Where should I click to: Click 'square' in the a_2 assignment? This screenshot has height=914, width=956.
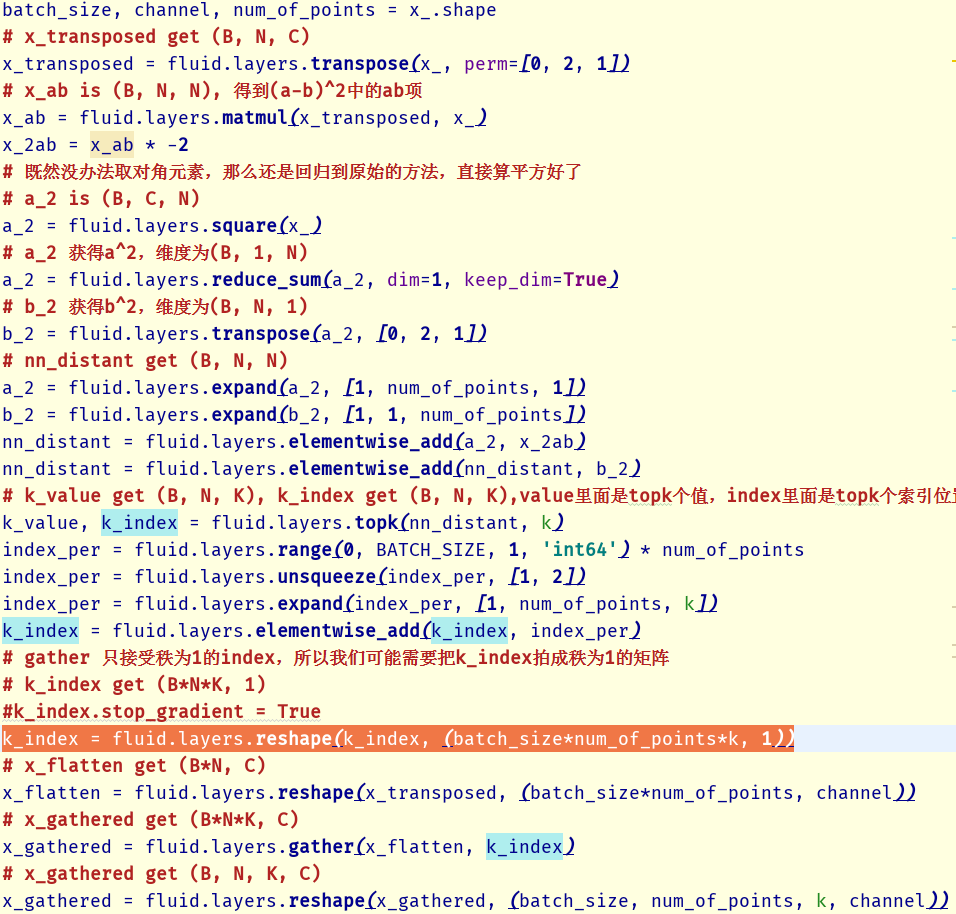[x=244, y=226]
